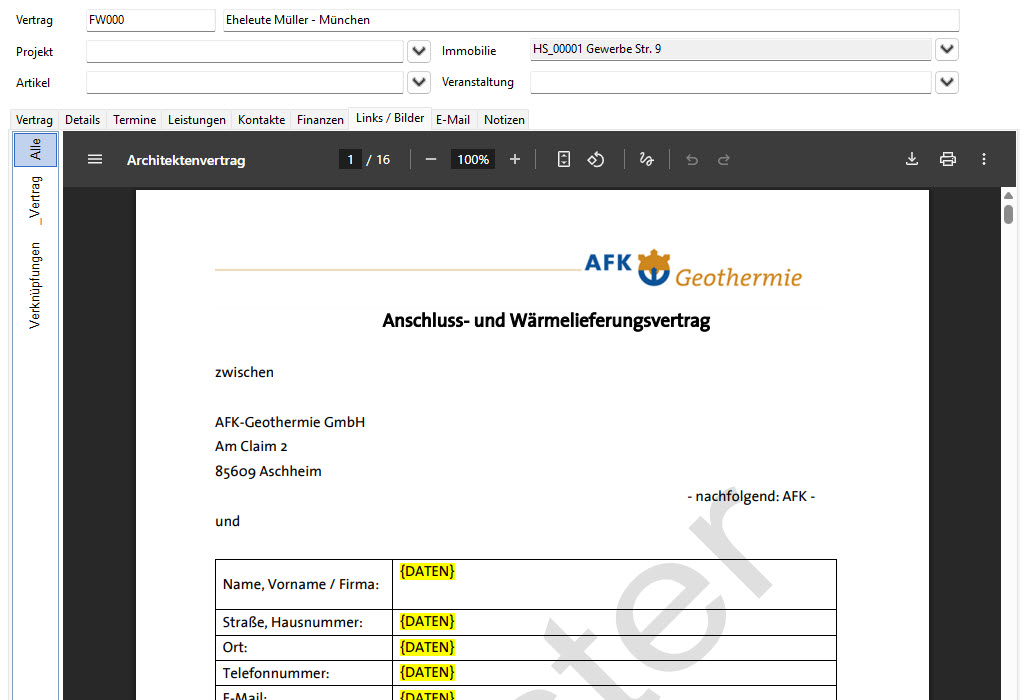This screenshot has width=1023, height=700.
Task: Click the zoom in plus icon
Action: coord(515,160)
